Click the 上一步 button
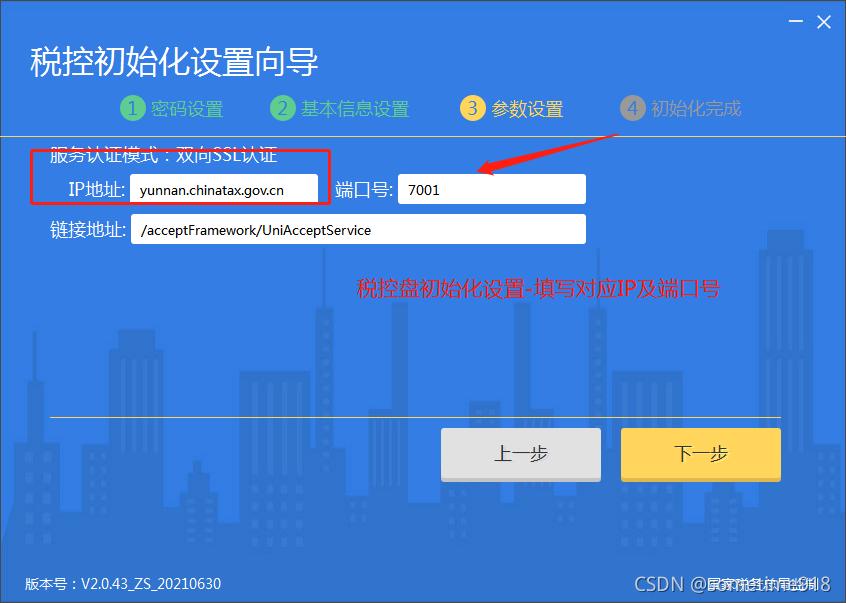The image size is (846, 603). pyautogui.click(x=520, y=454)
